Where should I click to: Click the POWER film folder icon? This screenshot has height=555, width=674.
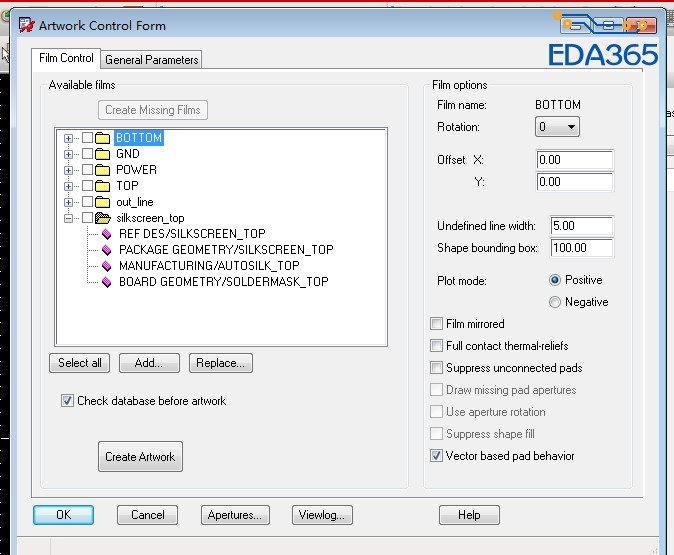coord(102,170)
